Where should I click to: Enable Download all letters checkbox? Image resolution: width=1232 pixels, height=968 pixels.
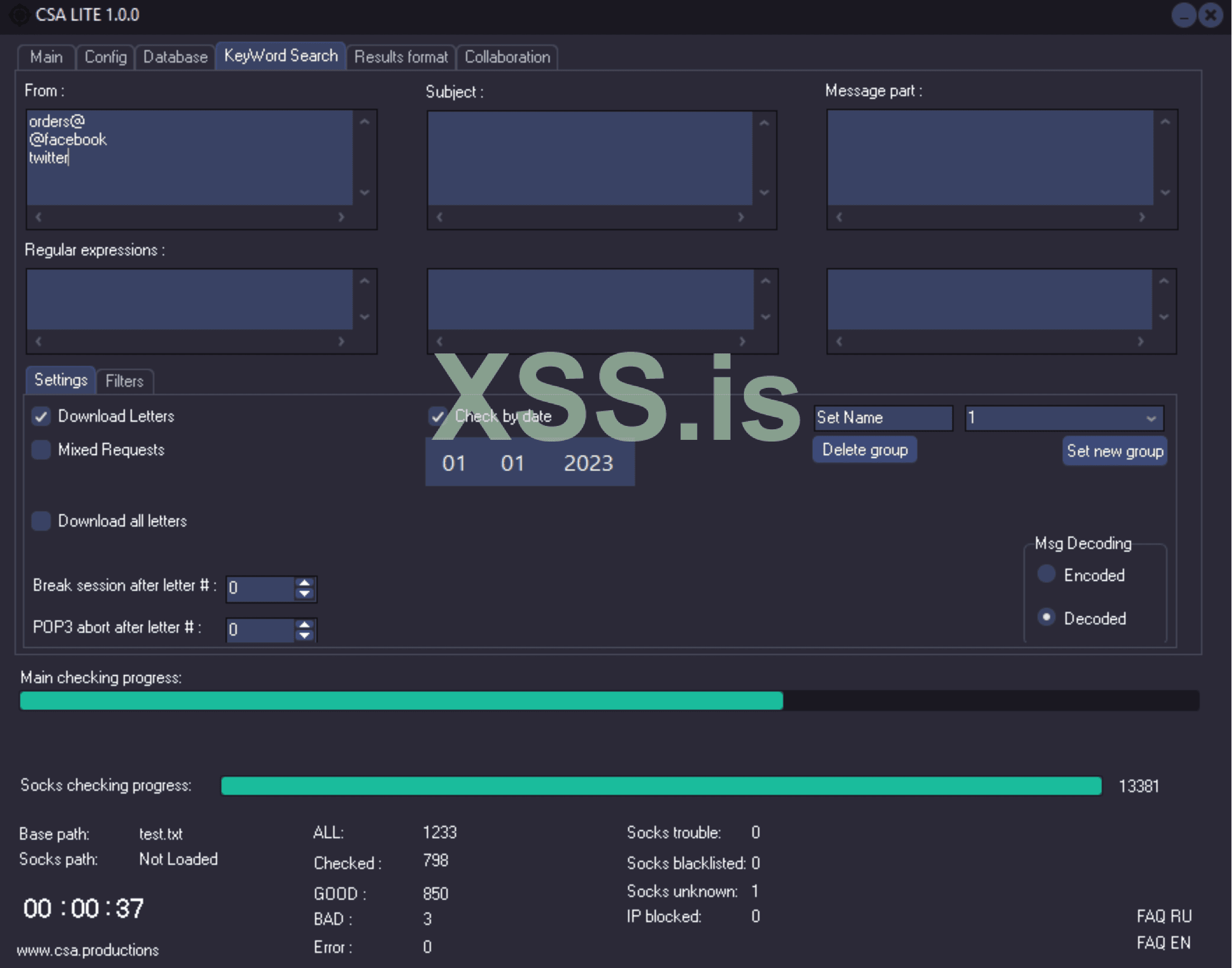(x=41, y=521)
